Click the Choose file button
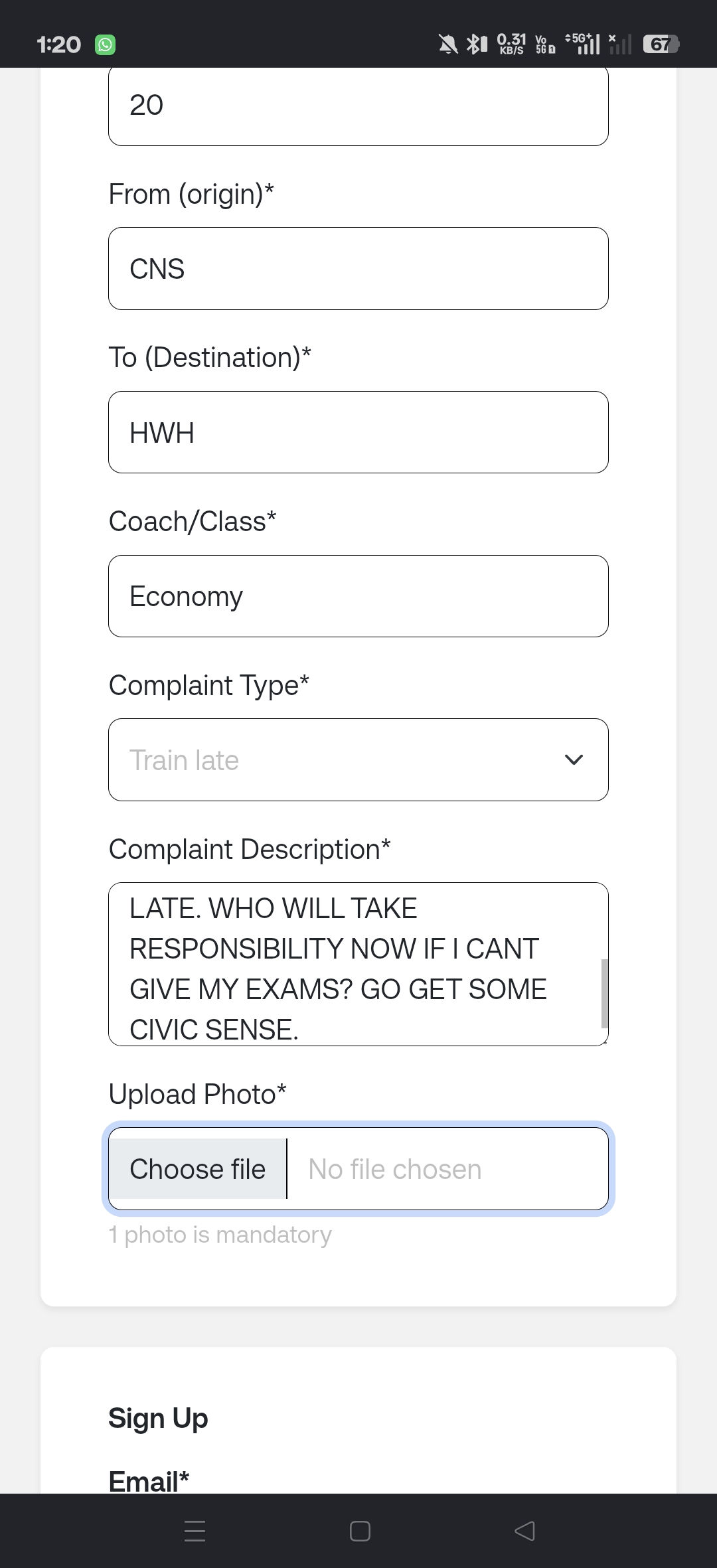The height and width of the screenshot is (1568, 717). click(198, 1169)
